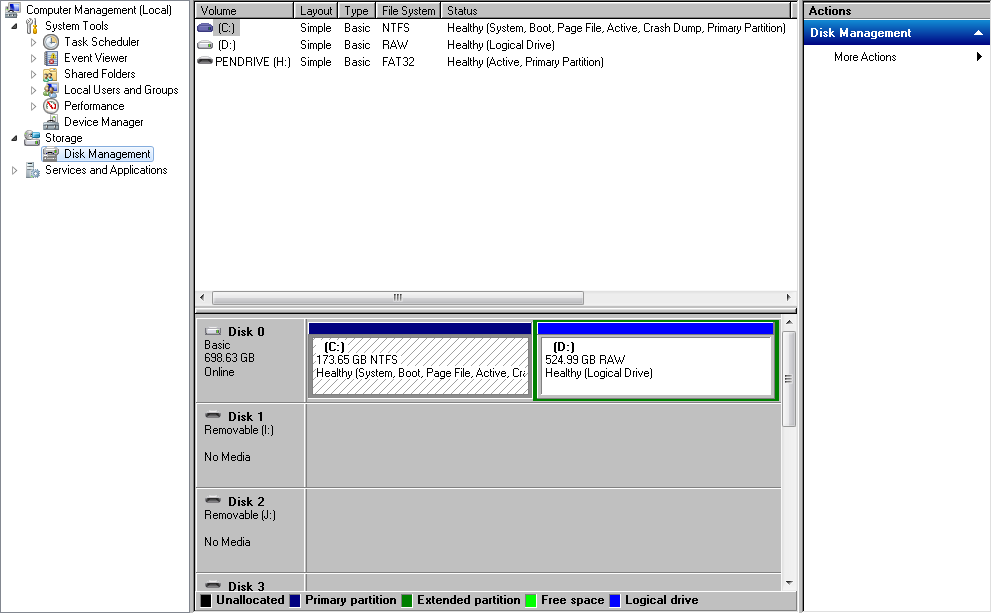Sort by the File System column header
The height and width of the screenshot is (613, 992).
(408, 11)
